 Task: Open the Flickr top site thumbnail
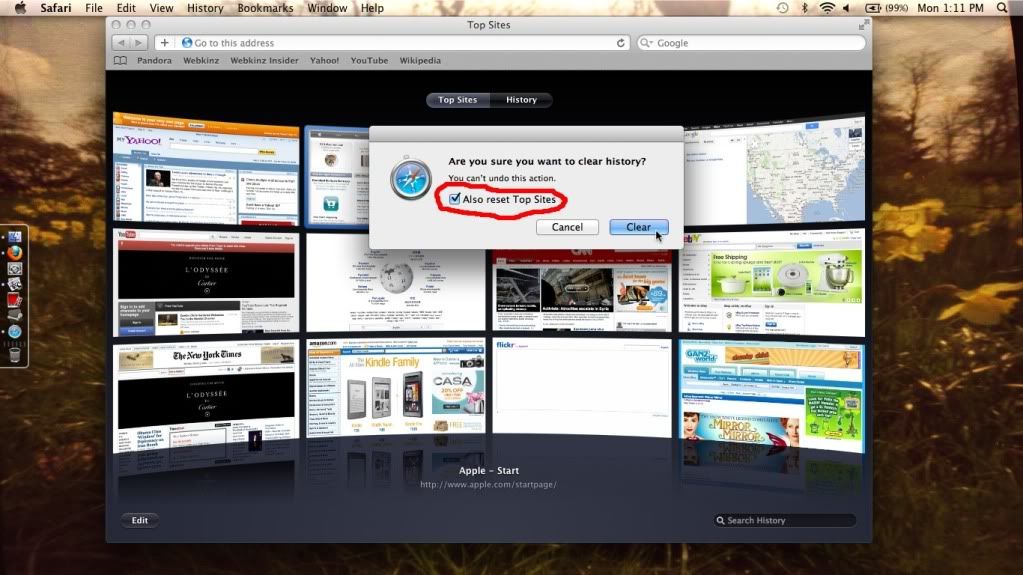point(581,387)
